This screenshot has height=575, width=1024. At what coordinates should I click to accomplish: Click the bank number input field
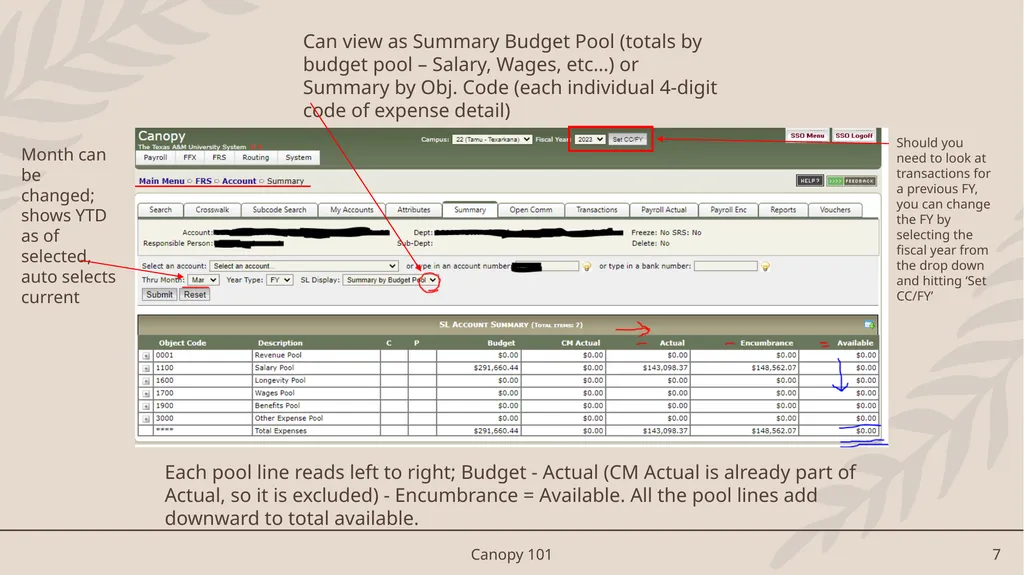tap(726, 266)
